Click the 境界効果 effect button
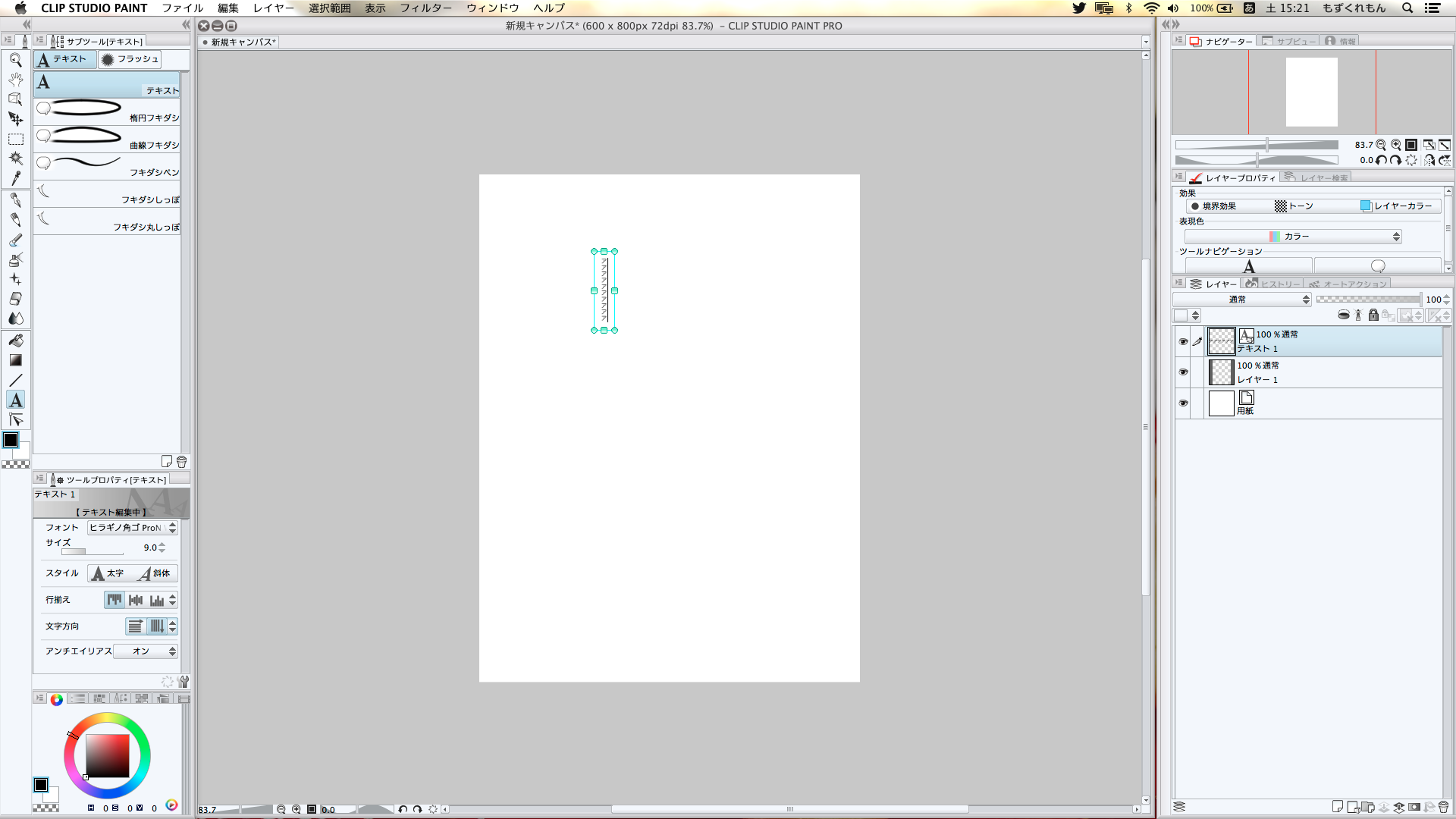This screenshot has height=819, width=1456. (1213, 206)
